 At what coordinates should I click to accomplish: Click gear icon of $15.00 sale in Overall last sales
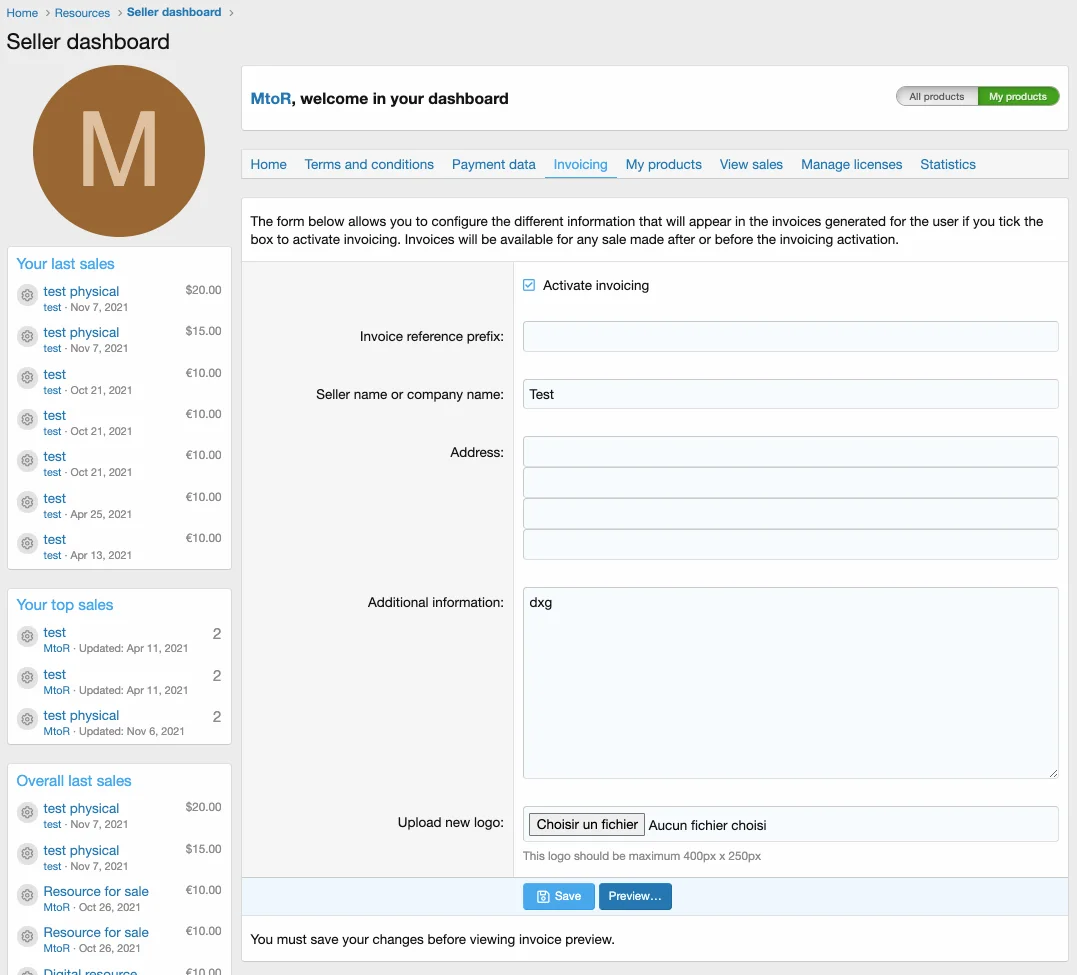click(27, 853)
